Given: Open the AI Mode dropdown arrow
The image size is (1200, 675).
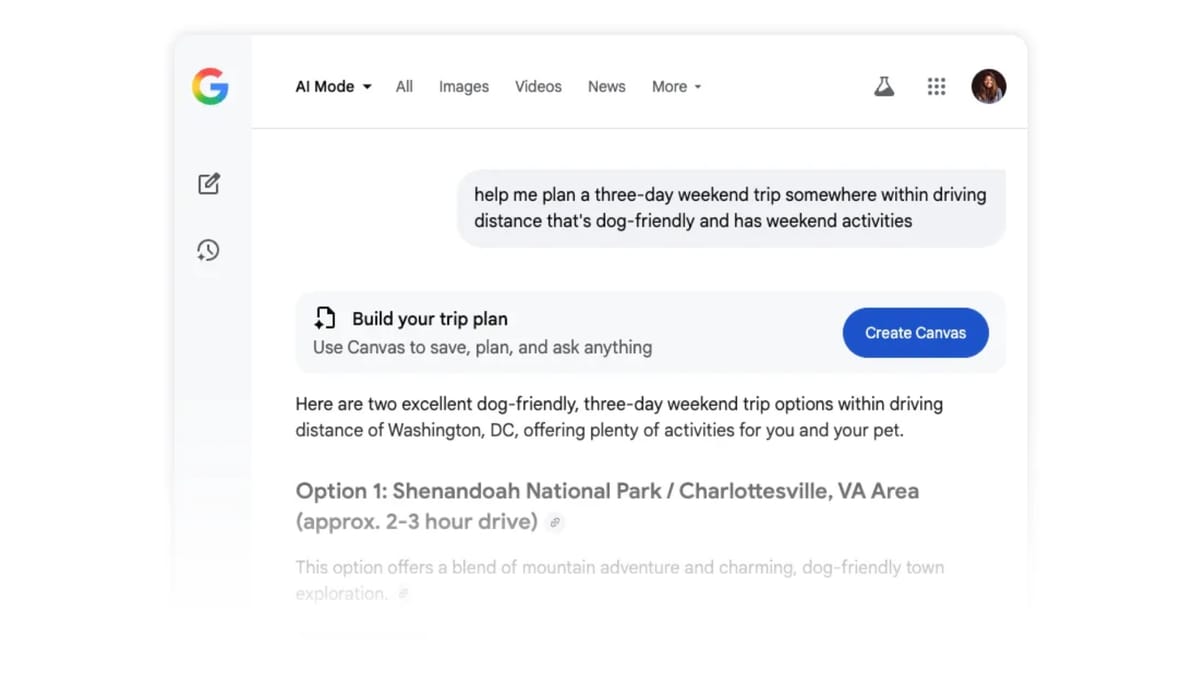Looking at the screenshot, I should coord(367,86).
